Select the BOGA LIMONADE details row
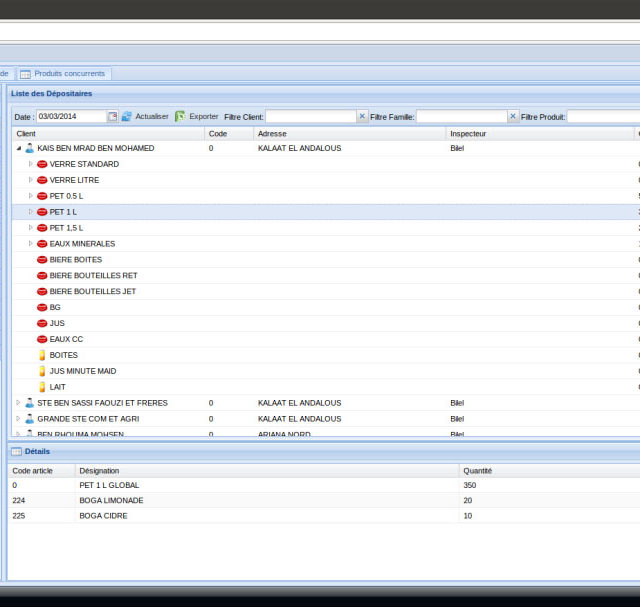Viewport: 640px width, 607px height. (110, 500)
